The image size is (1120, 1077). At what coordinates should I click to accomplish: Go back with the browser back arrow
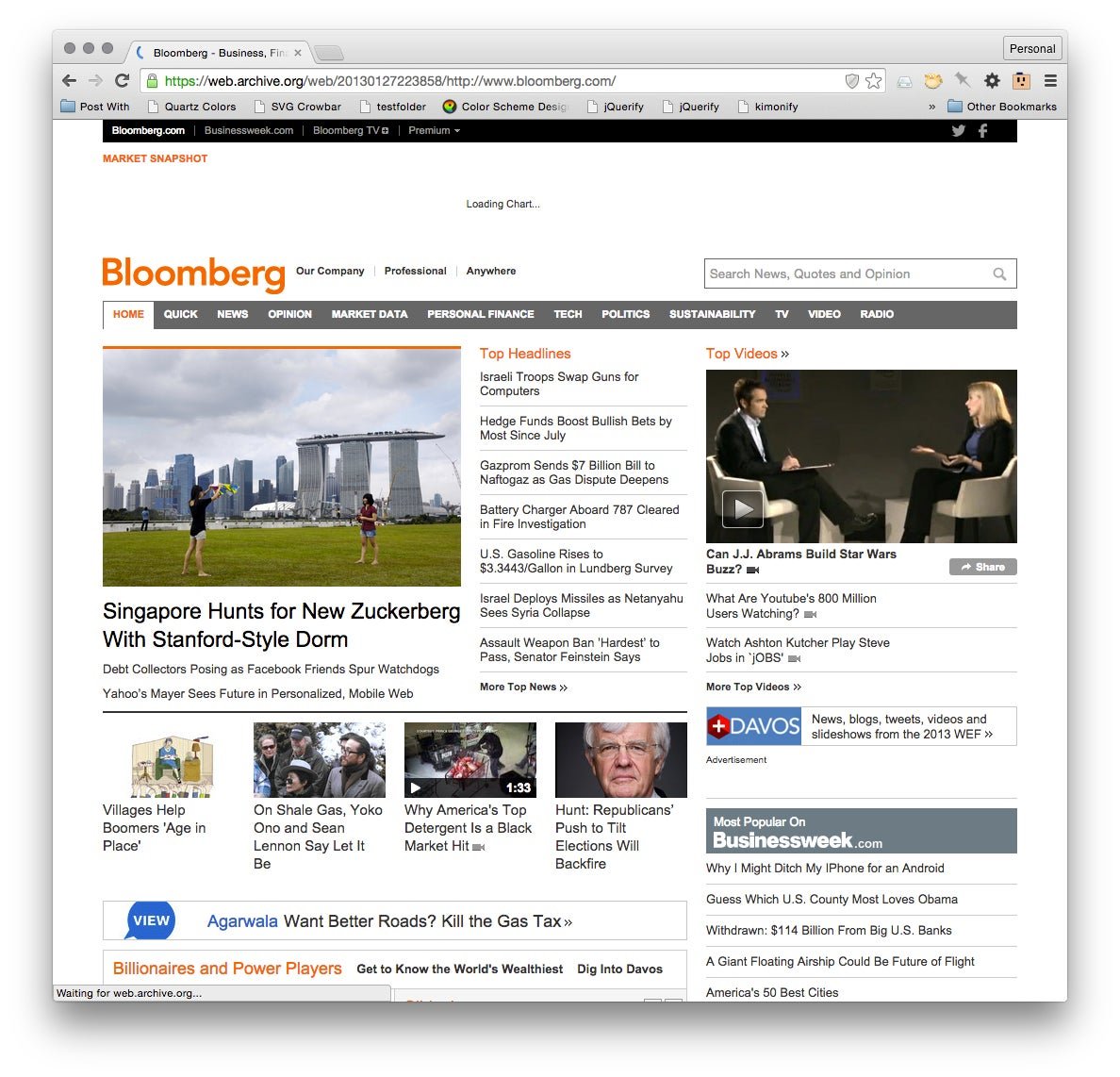point(69,81)
